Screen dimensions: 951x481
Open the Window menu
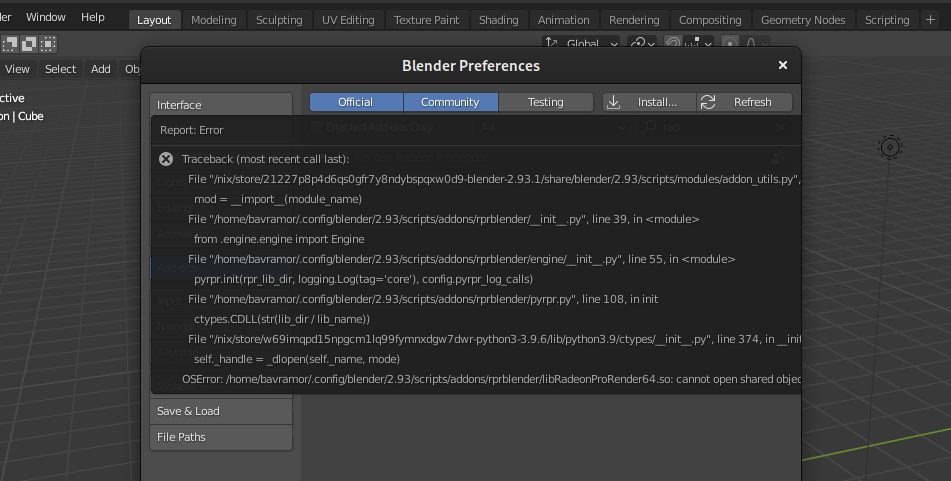point(45,17)
